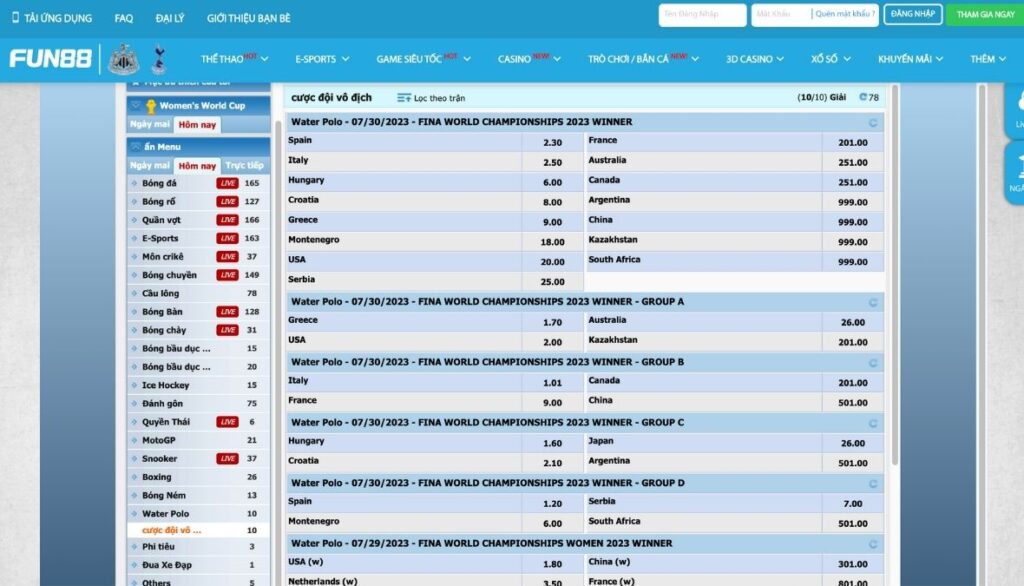
Task: Click the Tottenham Hotspur crest icon
Action: click(159, 59)
